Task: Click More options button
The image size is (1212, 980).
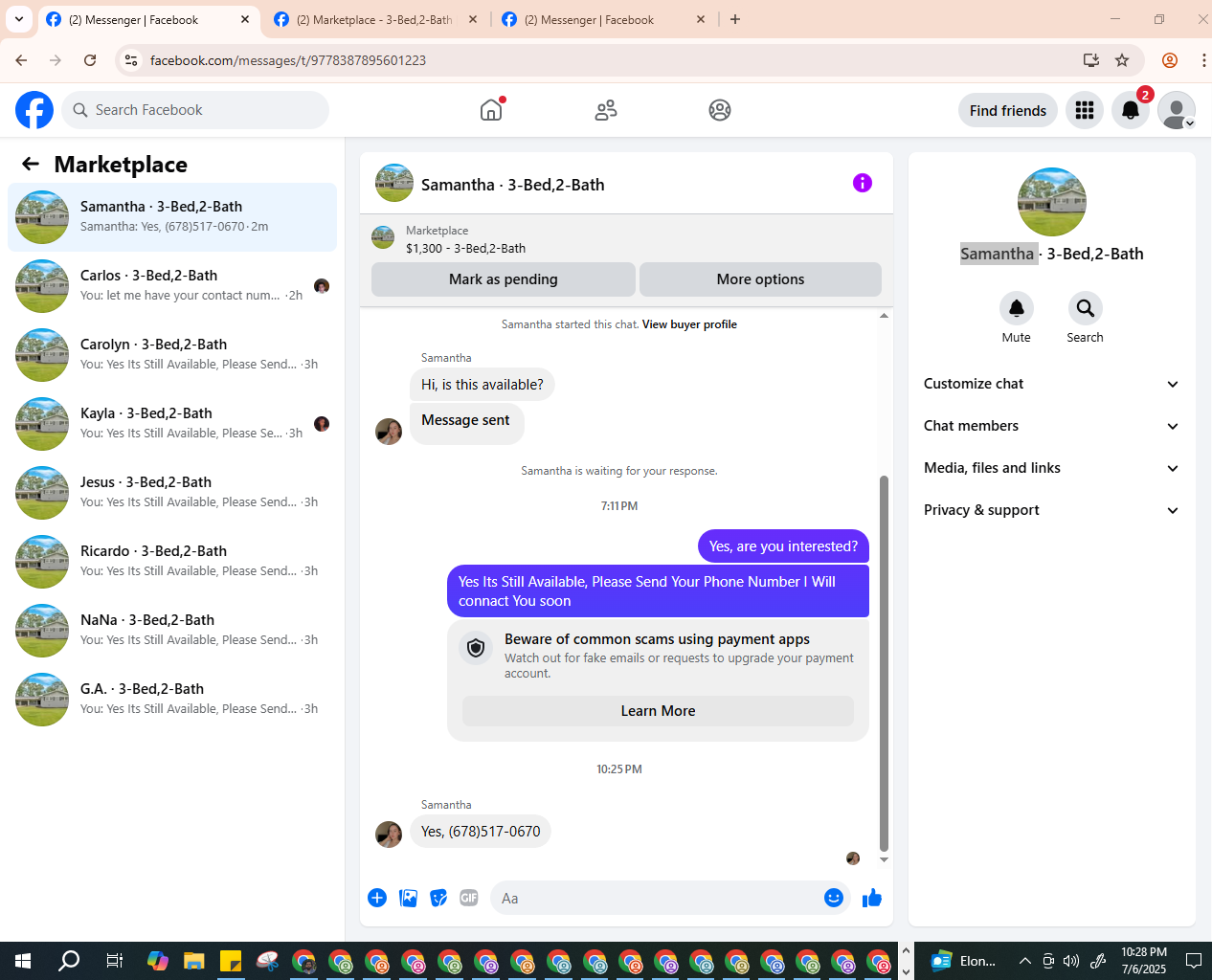Action: (760, 279)
